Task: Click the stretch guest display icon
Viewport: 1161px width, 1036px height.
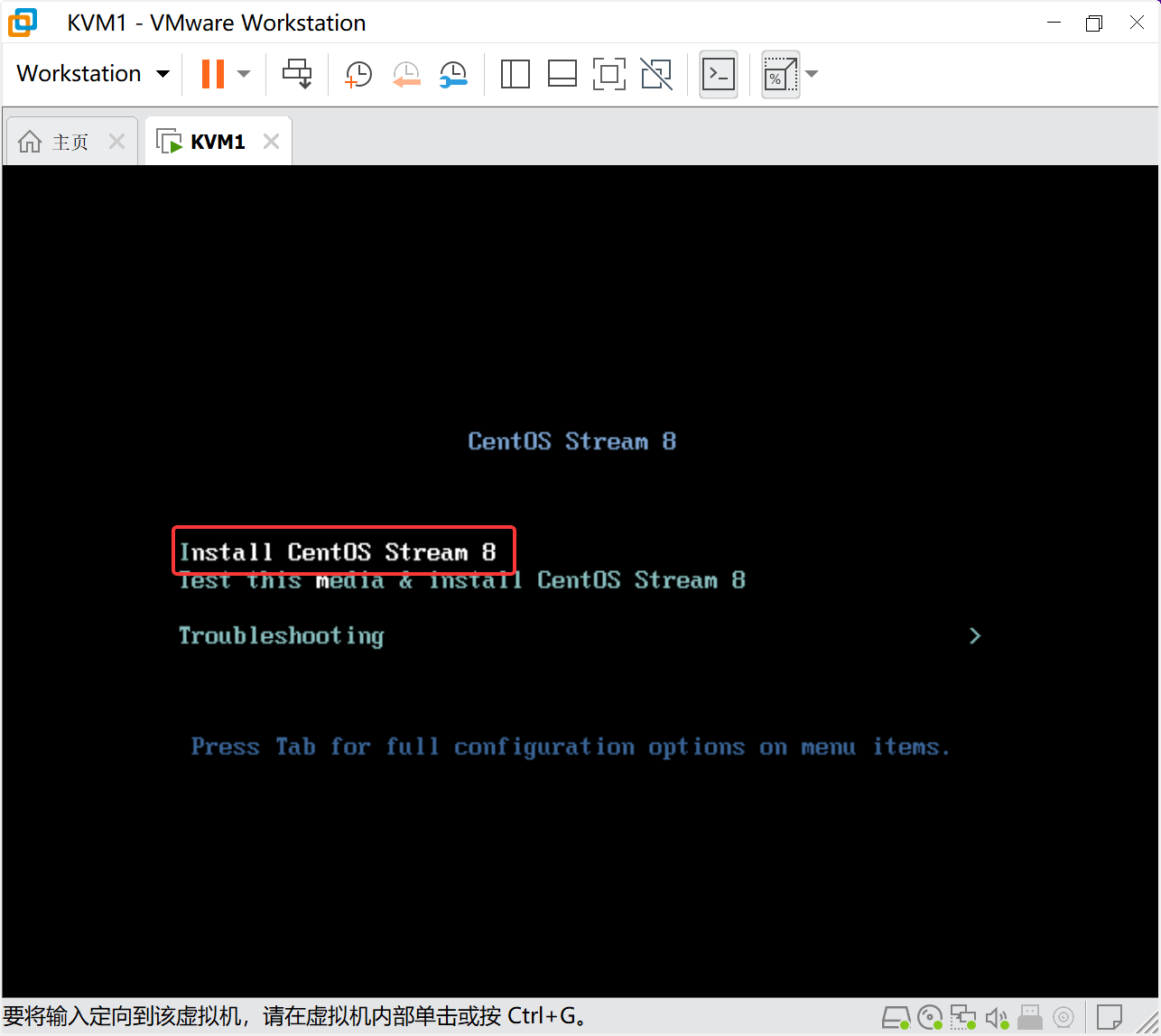Action: click(780, 74)
